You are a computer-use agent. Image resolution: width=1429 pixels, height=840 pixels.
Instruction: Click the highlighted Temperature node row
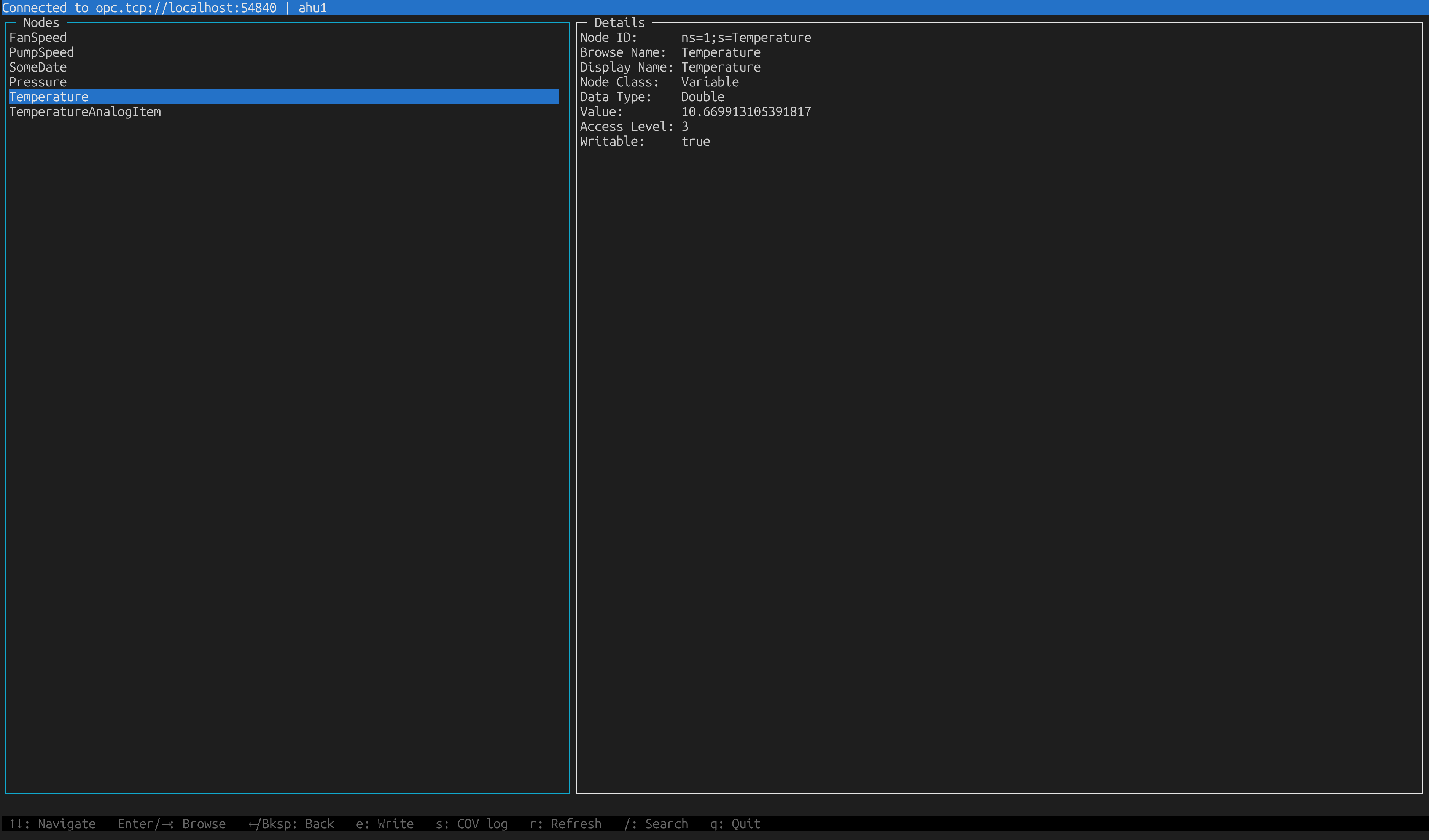click(283, 96)
